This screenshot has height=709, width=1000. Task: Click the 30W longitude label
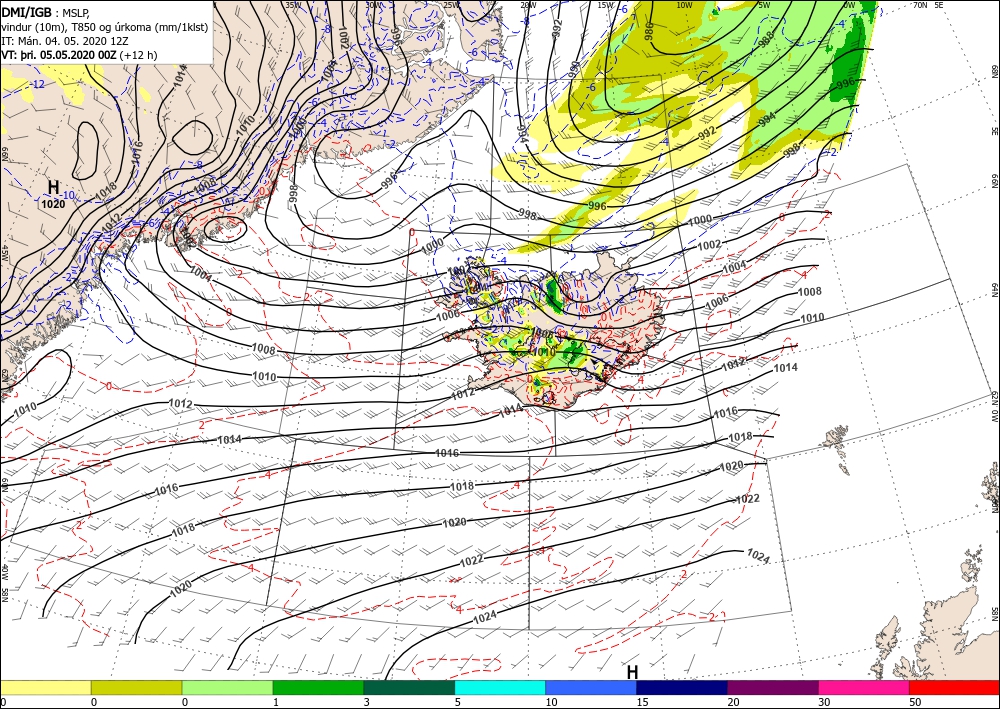[x=374, y=5]
